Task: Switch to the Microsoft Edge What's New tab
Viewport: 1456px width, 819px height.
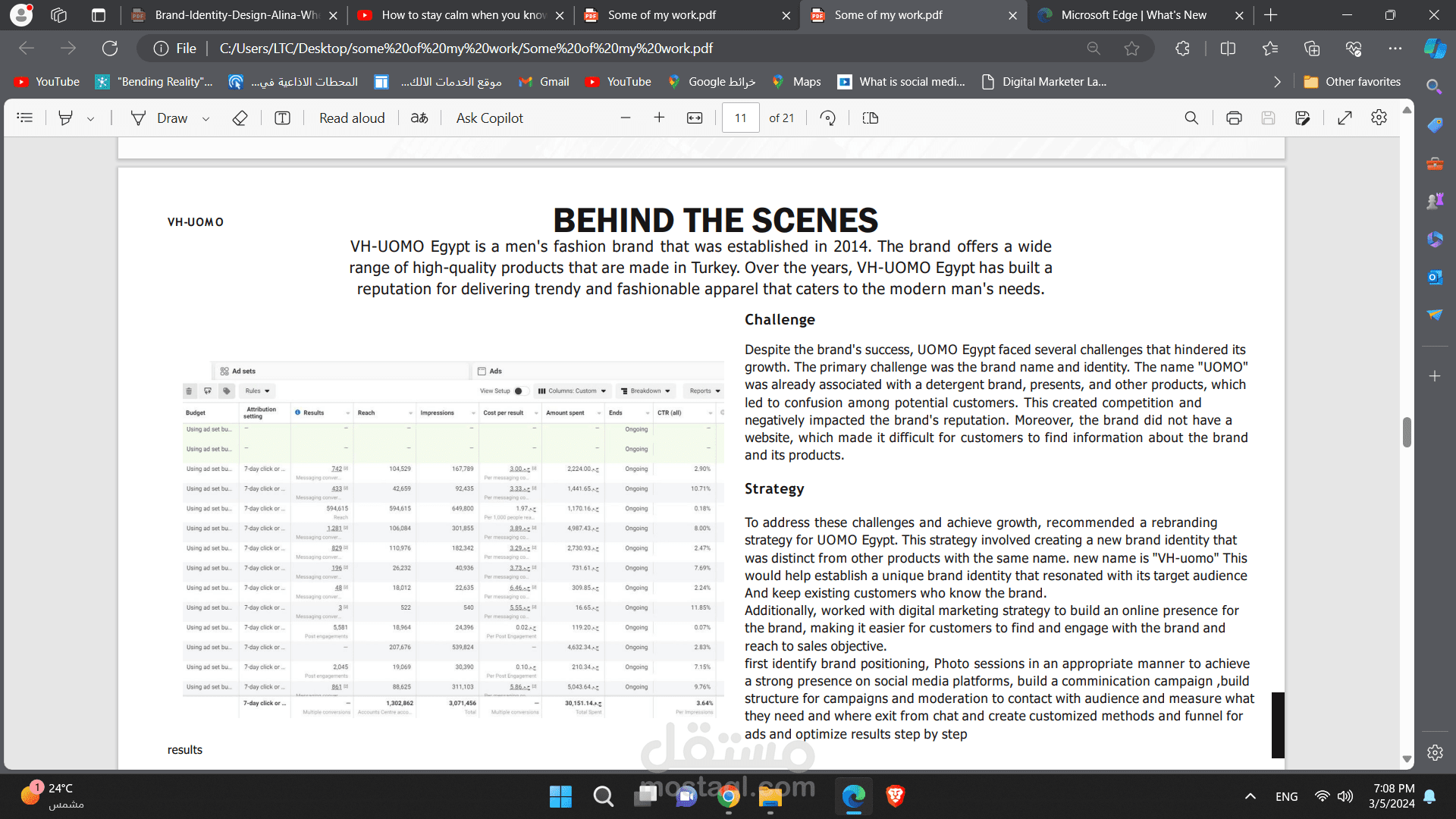Action: 1133,15
